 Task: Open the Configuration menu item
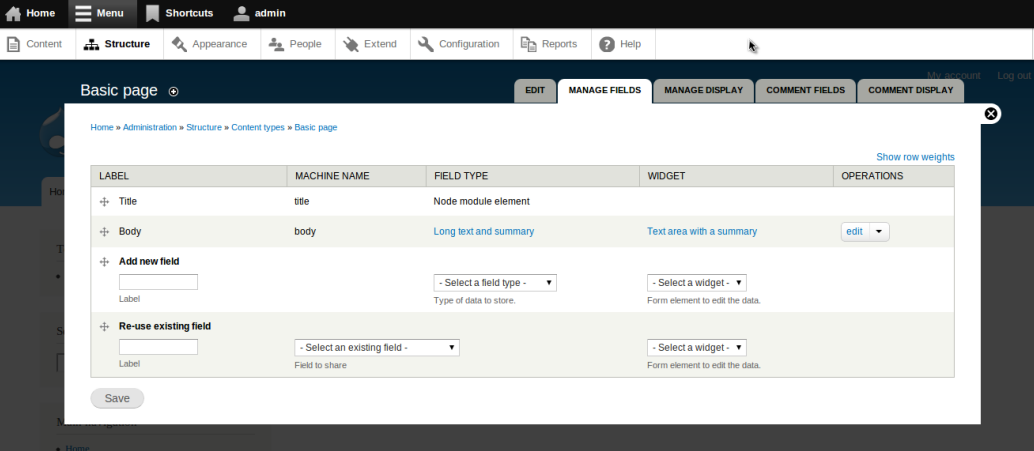click(x=461, y=44)
